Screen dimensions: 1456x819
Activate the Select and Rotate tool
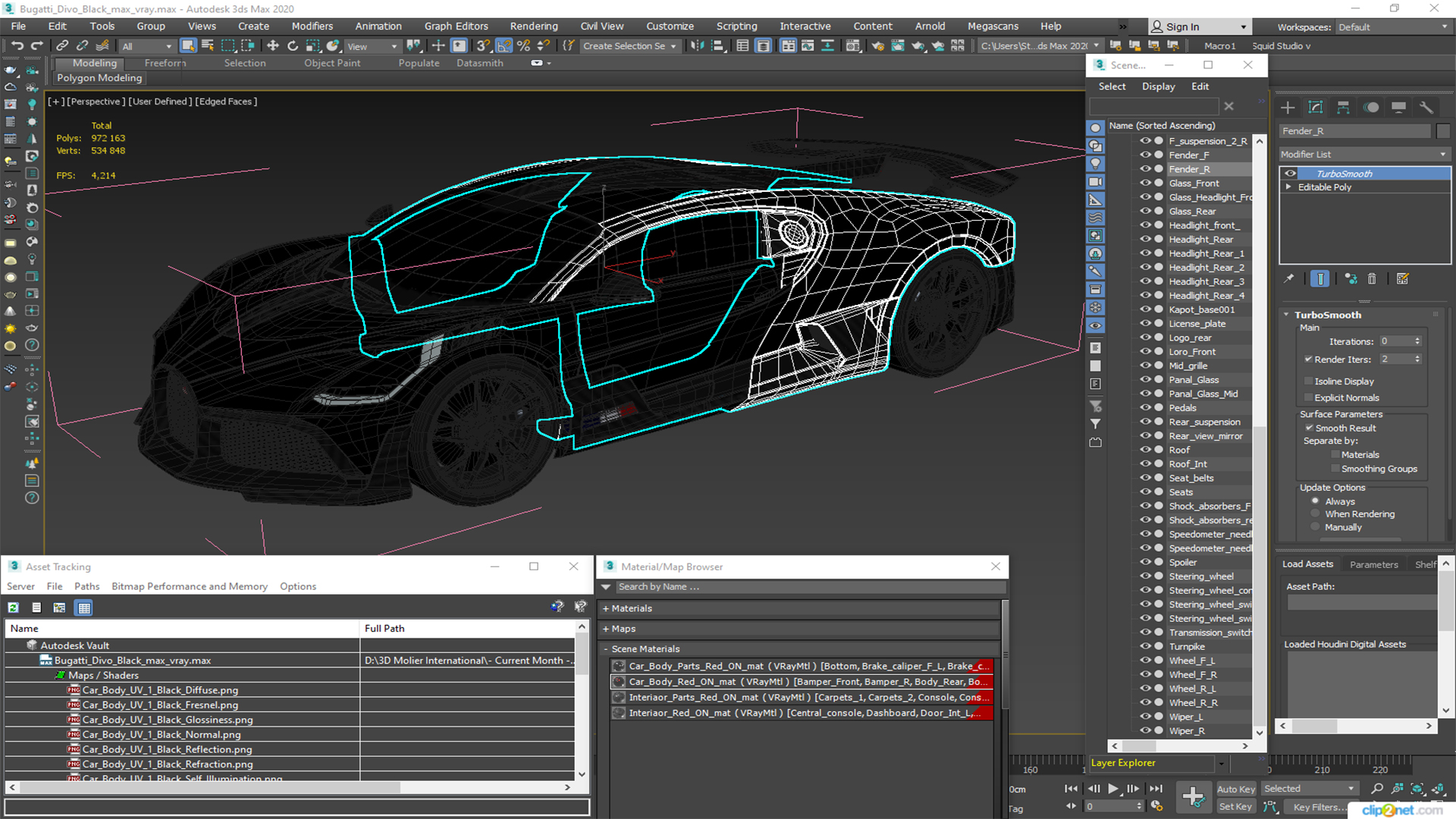(x=293, y=46)
